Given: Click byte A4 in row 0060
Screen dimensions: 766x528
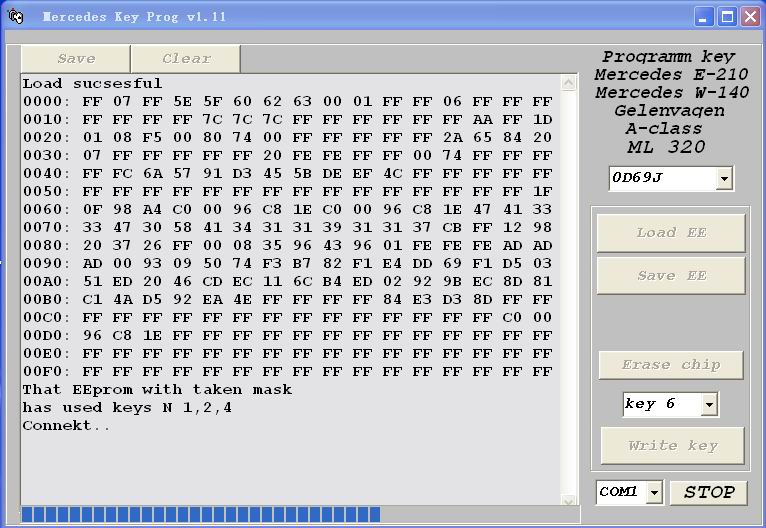Looking at the screenshot, I should 152,210.
